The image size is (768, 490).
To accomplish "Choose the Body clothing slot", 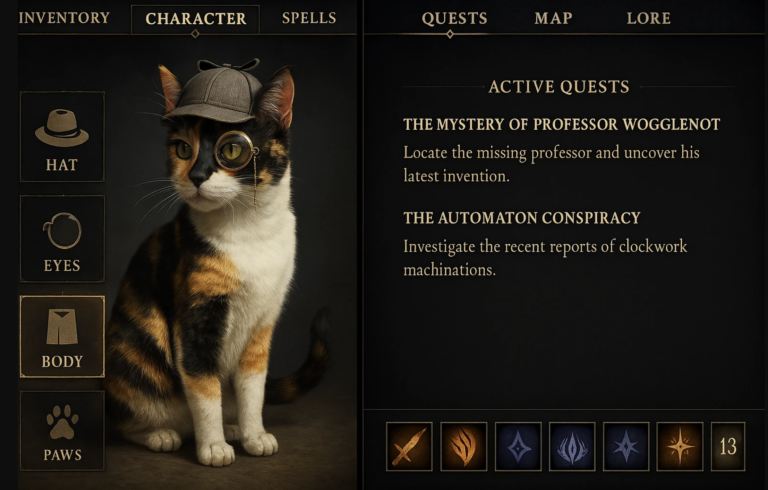I will (x=62, y=337).
